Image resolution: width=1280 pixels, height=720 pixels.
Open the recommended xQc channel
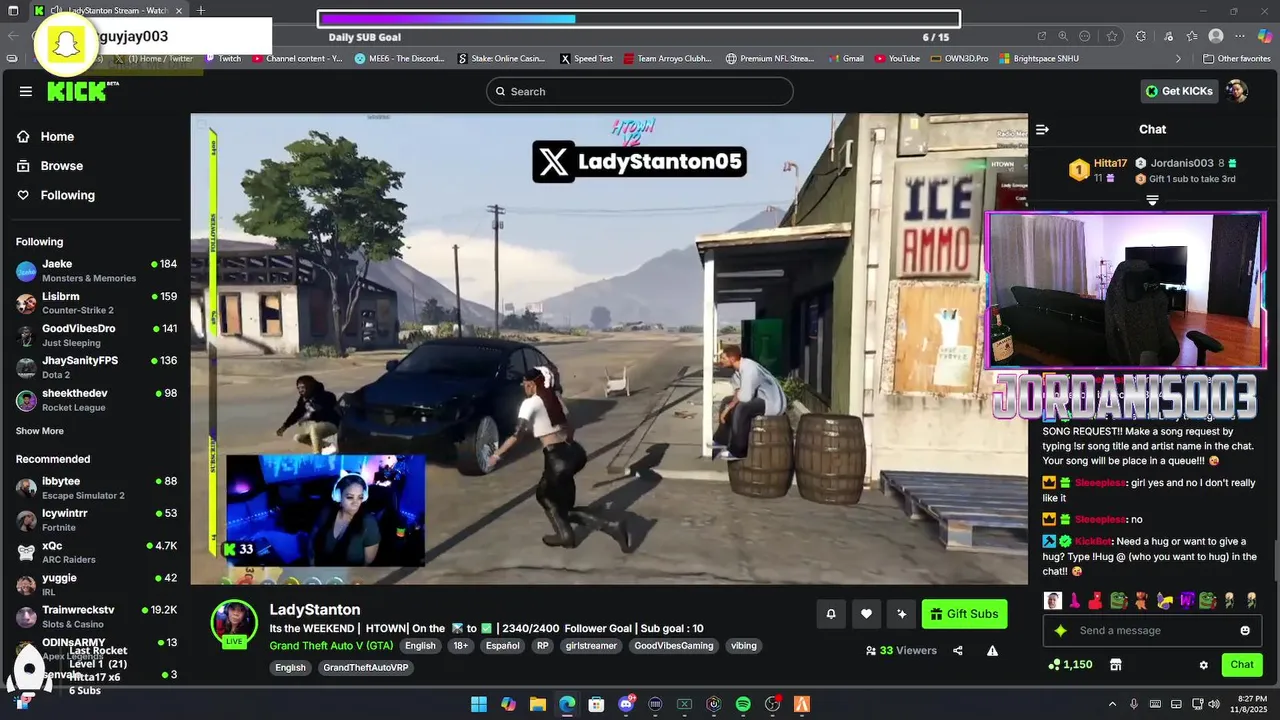click(x=96, y=552)
